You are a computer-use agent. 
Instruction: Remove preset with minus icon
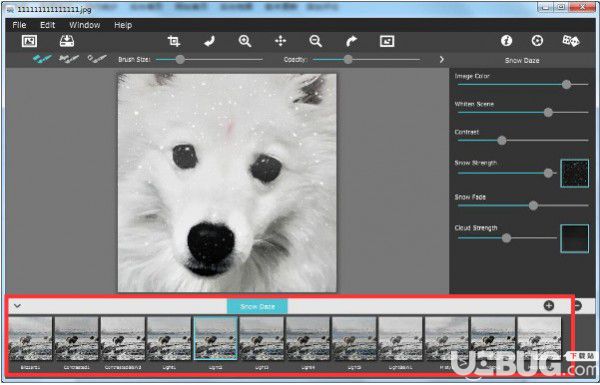[578, 305]
